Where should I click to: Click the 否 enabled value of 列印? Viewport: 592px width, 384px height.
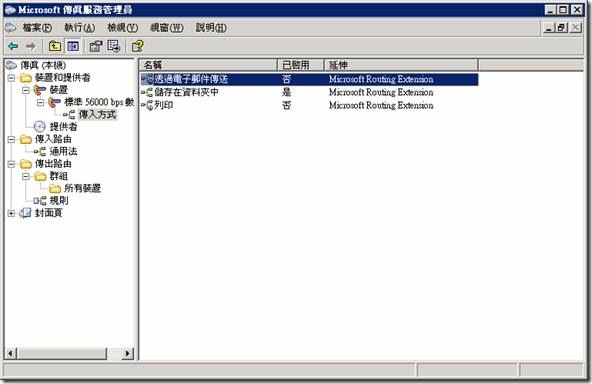(x=287, y=105)
